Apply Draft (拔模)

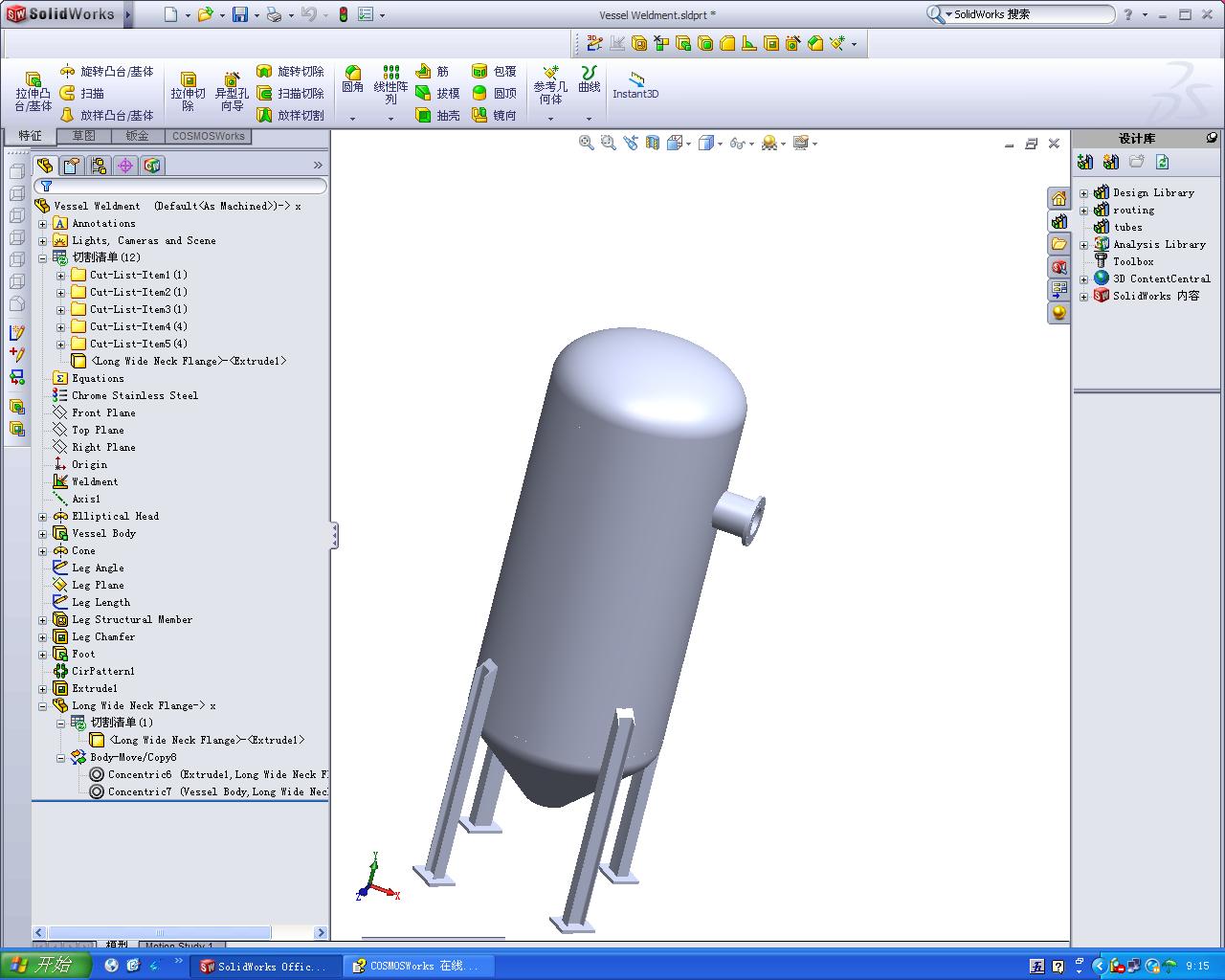click(x=437, y=93)
